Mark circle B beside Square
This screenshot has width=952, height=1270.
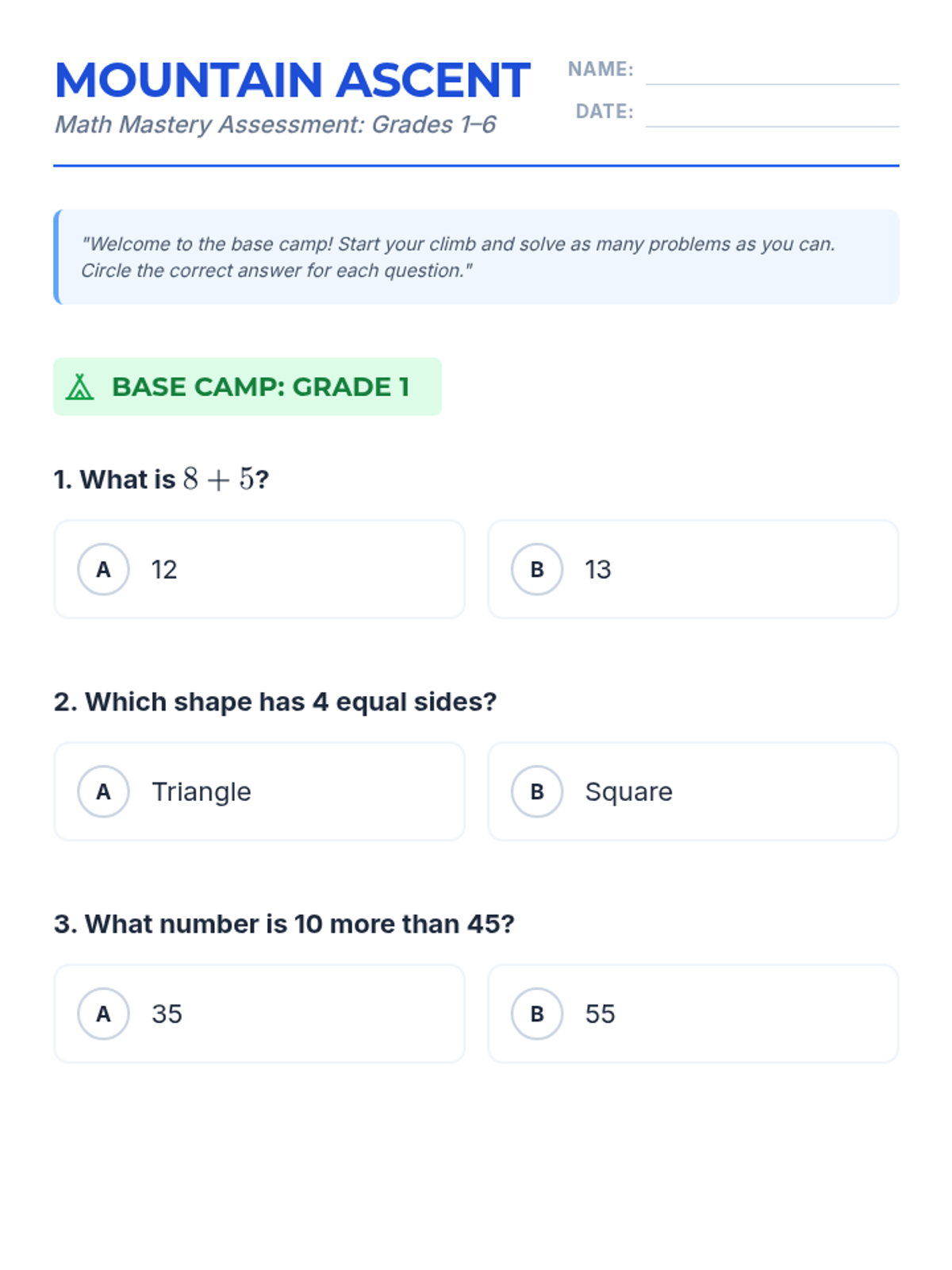[537, 791]
